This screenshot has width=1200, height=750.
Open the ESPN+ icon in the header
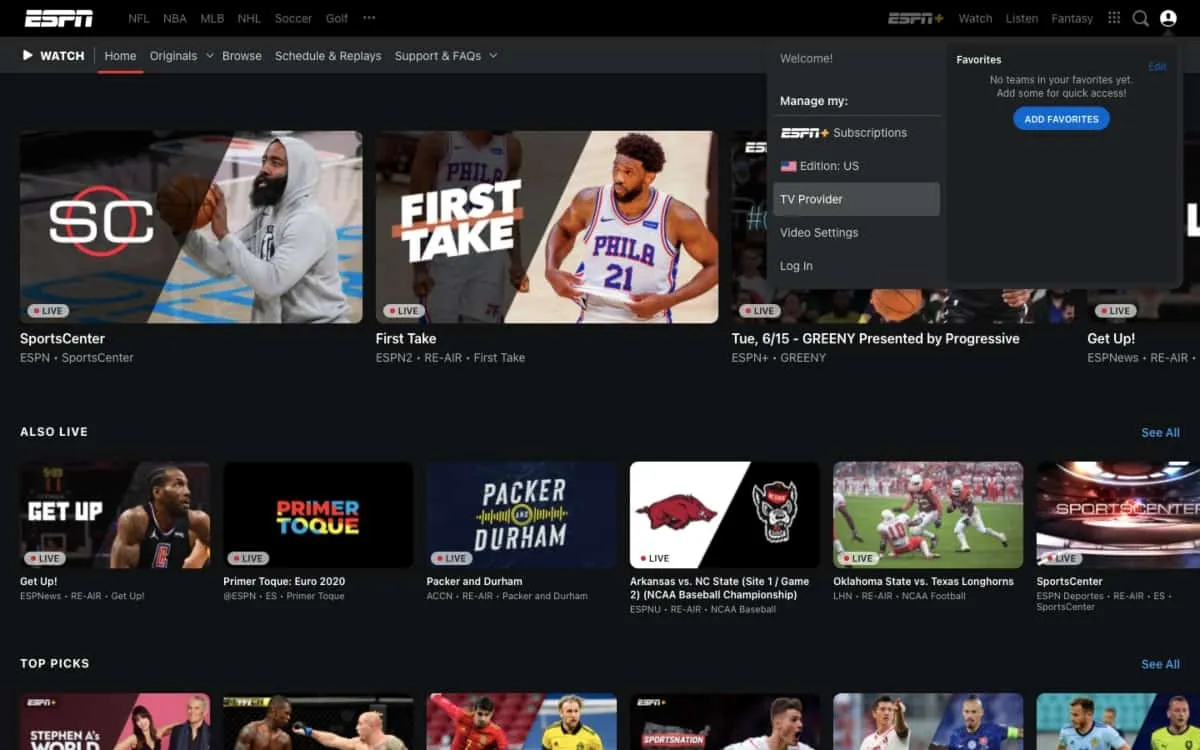point(915,17)
